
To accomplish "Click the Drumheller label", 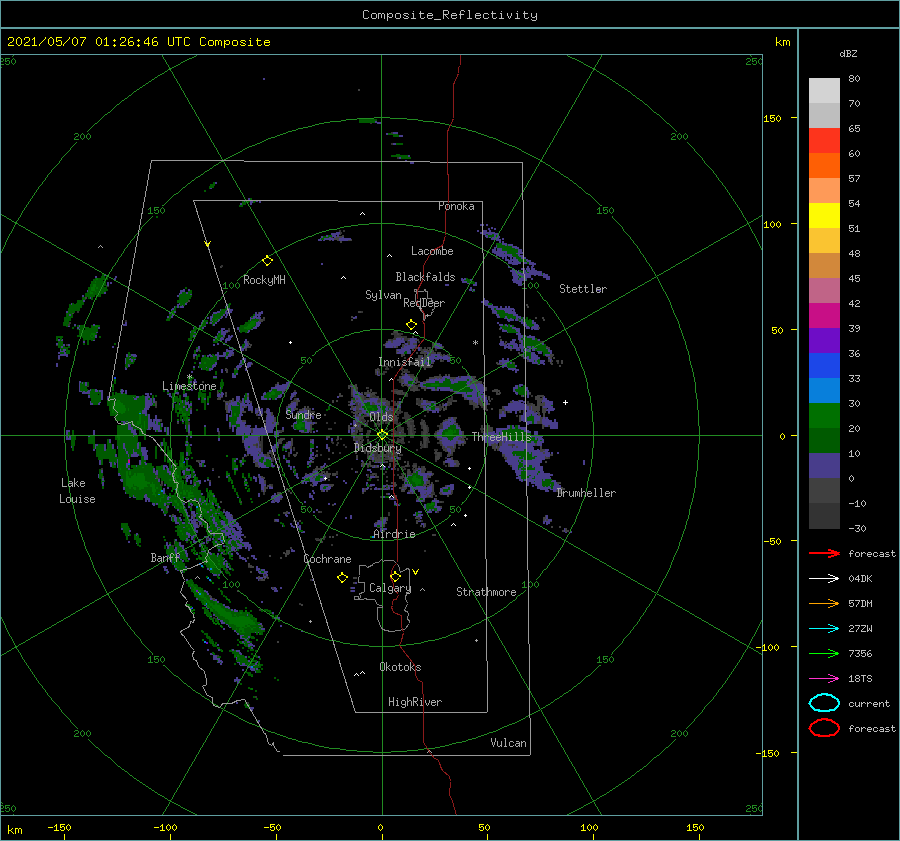I will (586, 493).
